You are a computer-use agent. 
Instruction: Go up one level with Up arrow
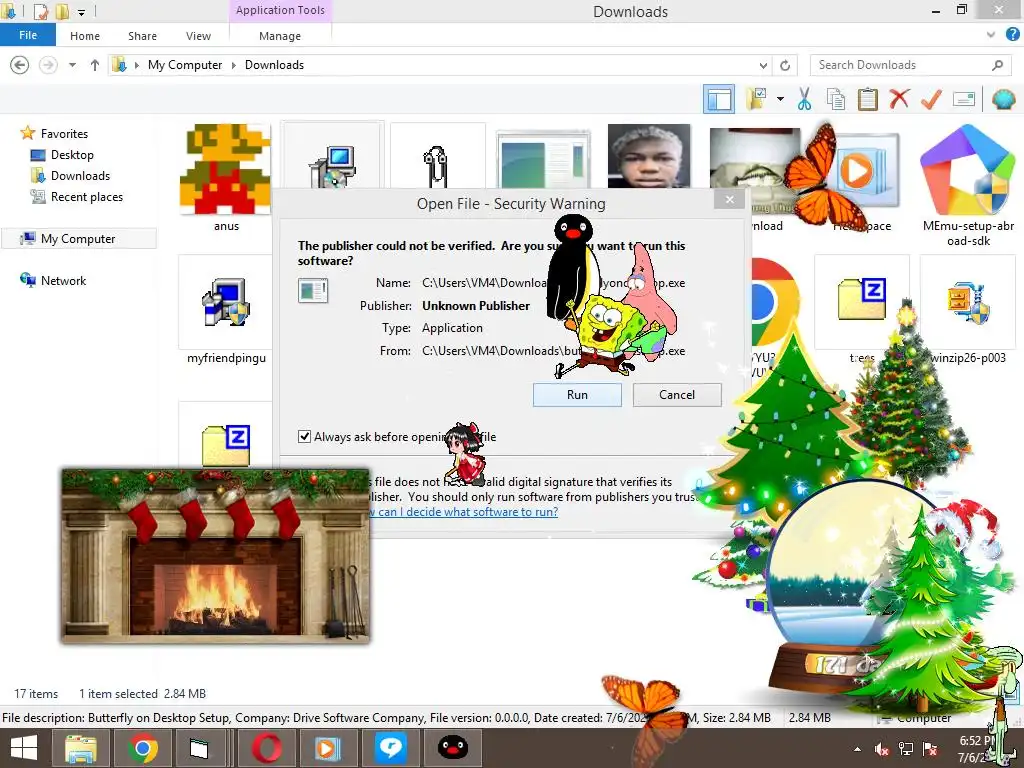(95, 65)
